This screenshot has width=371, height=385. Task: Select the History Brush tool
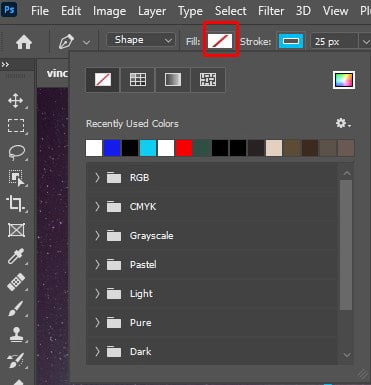click(x=16, y=361)
